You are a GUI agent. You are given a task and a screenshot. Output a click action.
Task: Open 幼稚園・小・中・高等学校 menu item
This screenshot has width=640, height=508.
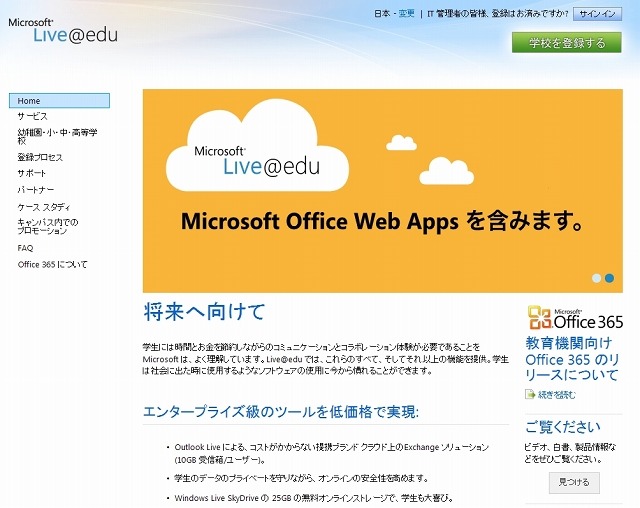57,137
